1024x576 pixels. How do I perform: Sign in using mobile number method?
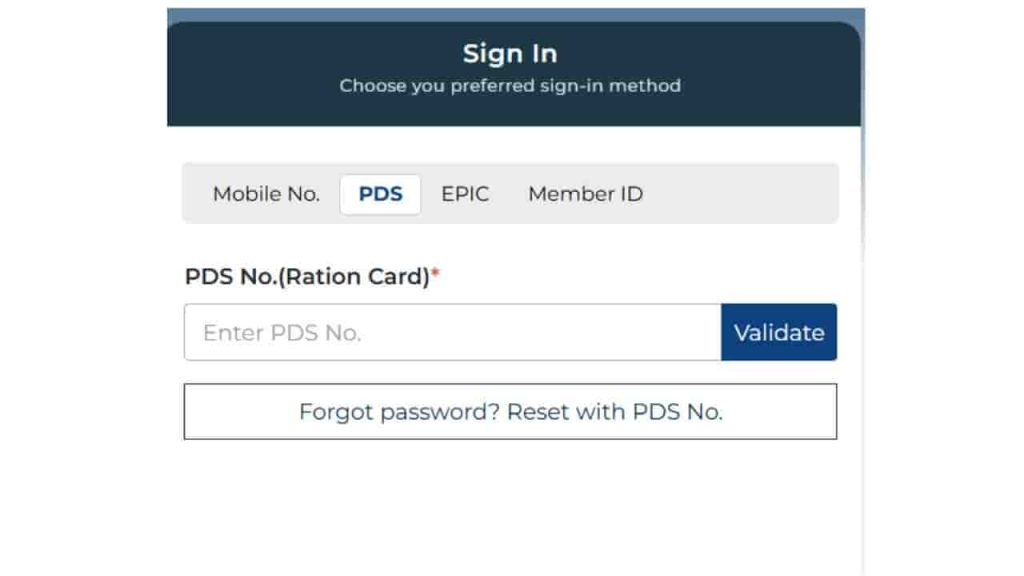pyautogui.click(x=266, y=194)
